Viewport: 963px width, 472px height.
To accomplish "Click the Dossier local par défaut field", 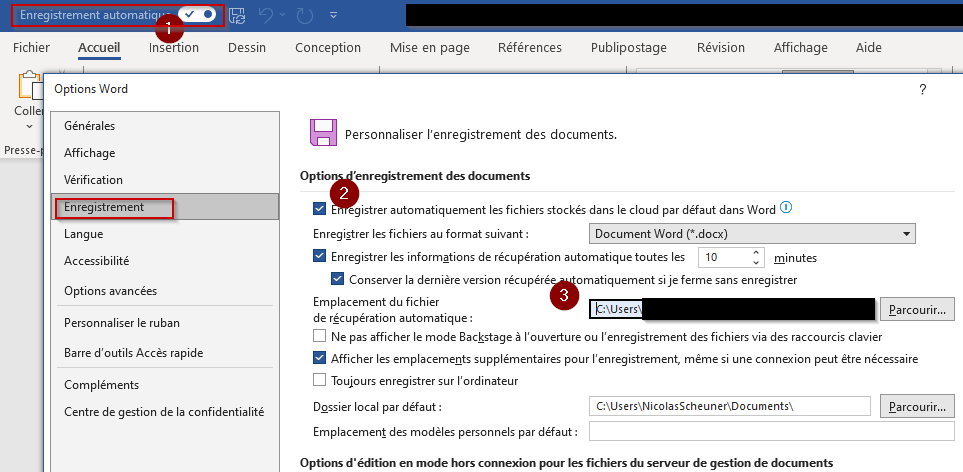I will click(x=730, y=406).
